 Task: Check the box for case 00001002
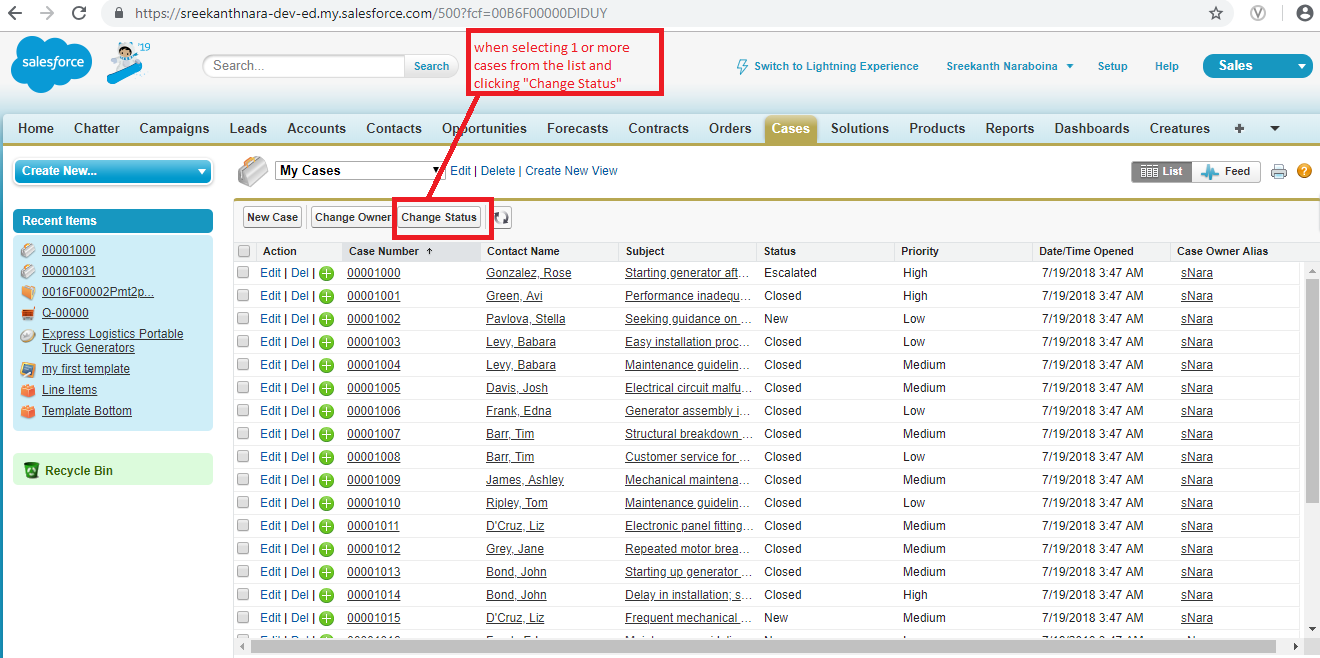(x=244, y=319)
